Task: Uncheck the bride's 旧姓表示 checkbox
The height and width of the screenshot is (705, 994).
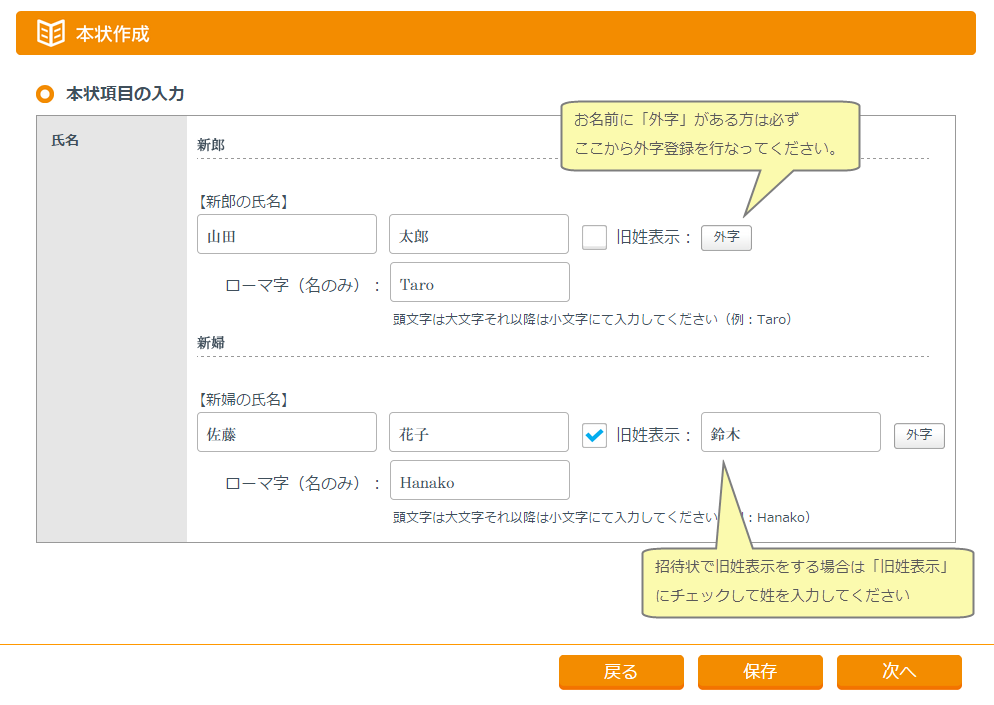Action: point(594,436)
